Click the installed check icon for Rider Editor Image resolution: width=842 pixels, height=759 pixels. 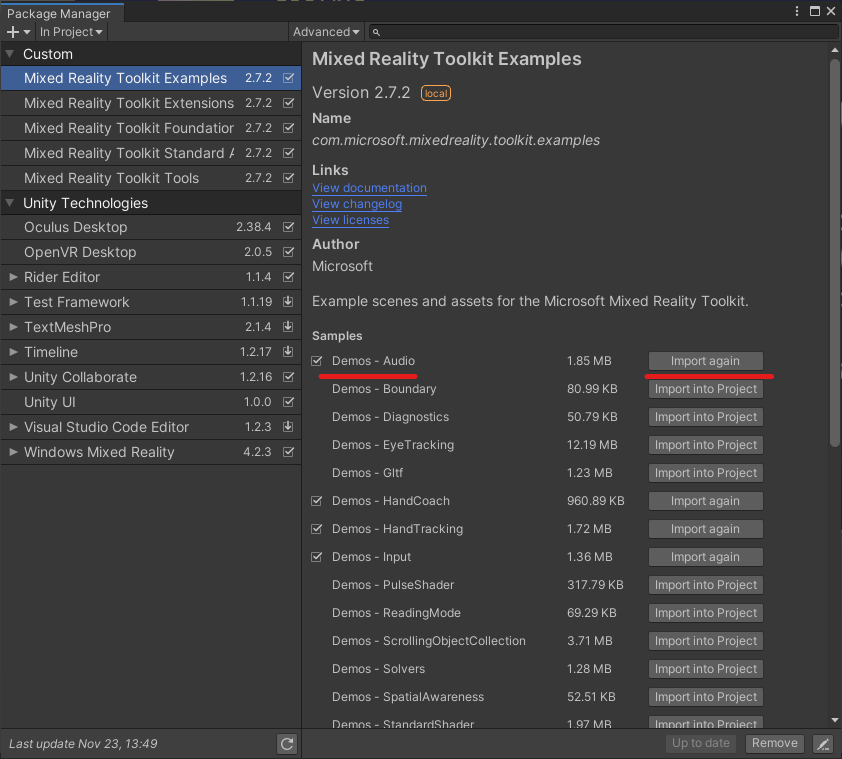click(x=288, y=277)
